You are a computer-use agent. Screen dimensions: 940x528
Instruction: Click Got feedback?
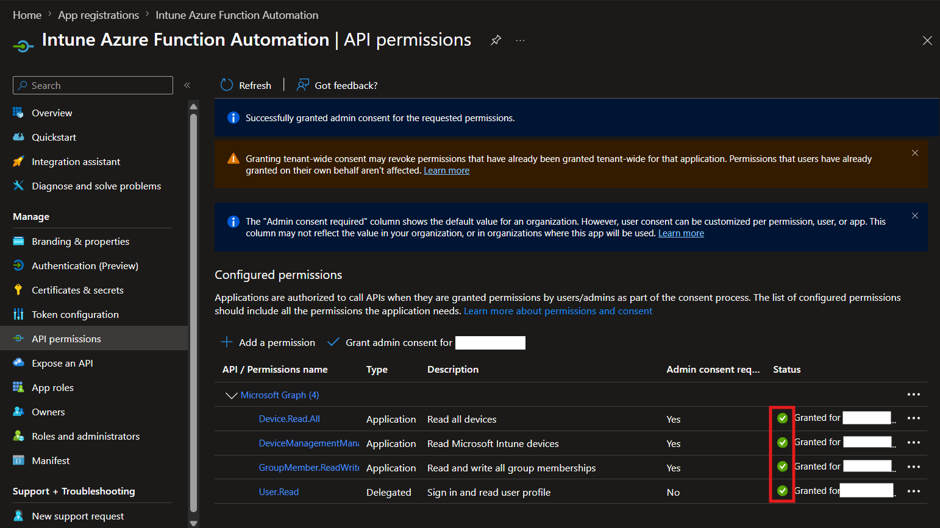[337, 85]
